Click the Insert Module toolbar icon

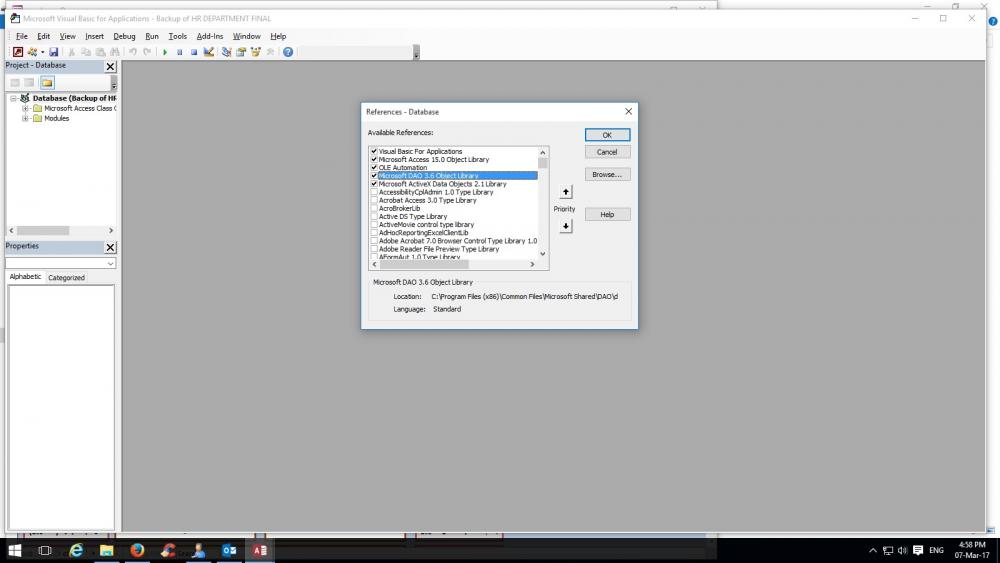(32, 52)
